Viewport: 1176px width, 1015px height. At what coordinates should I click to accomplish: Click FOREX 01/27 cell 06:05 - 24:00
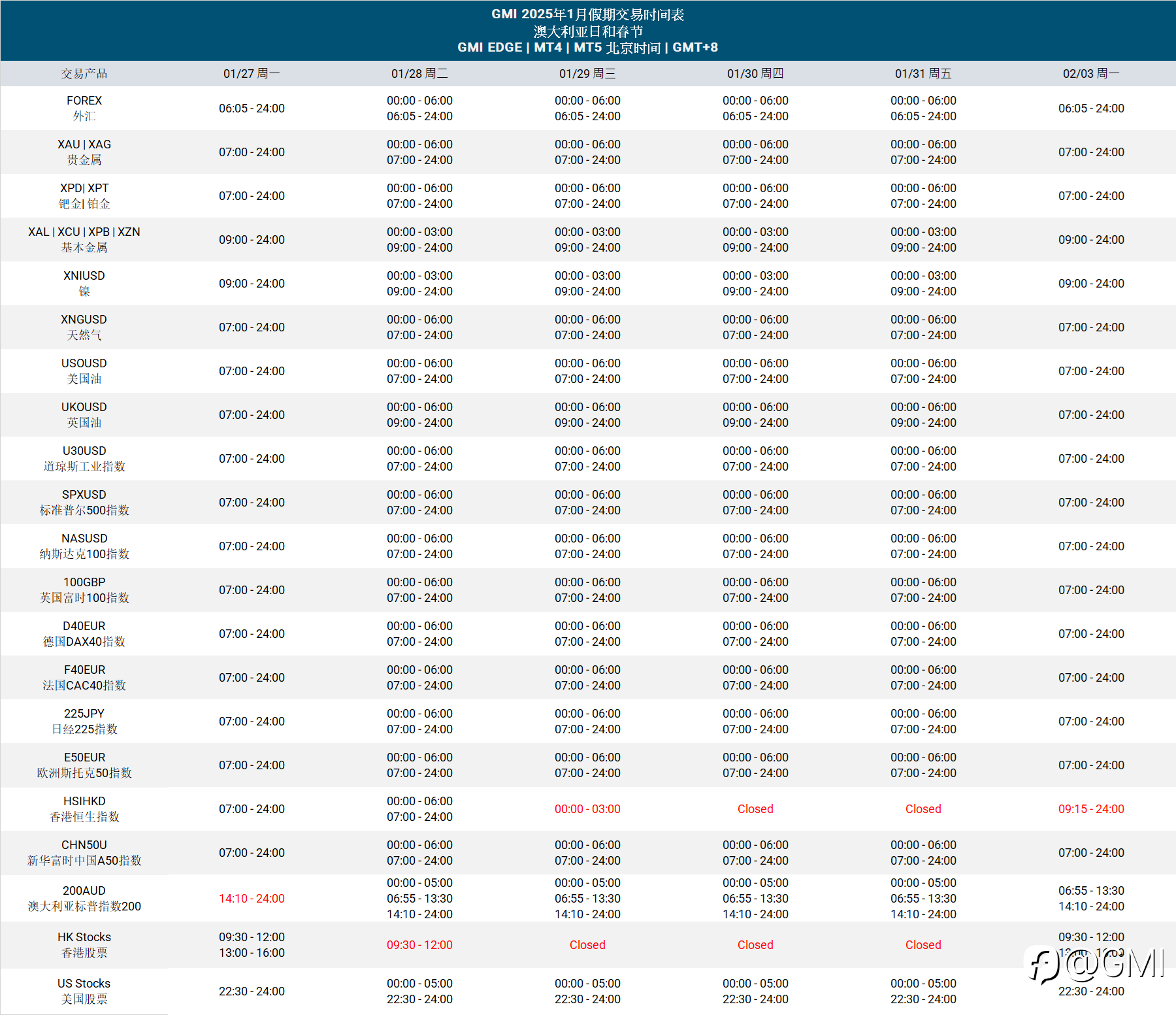pyautogui.click(x=252, y=108)
